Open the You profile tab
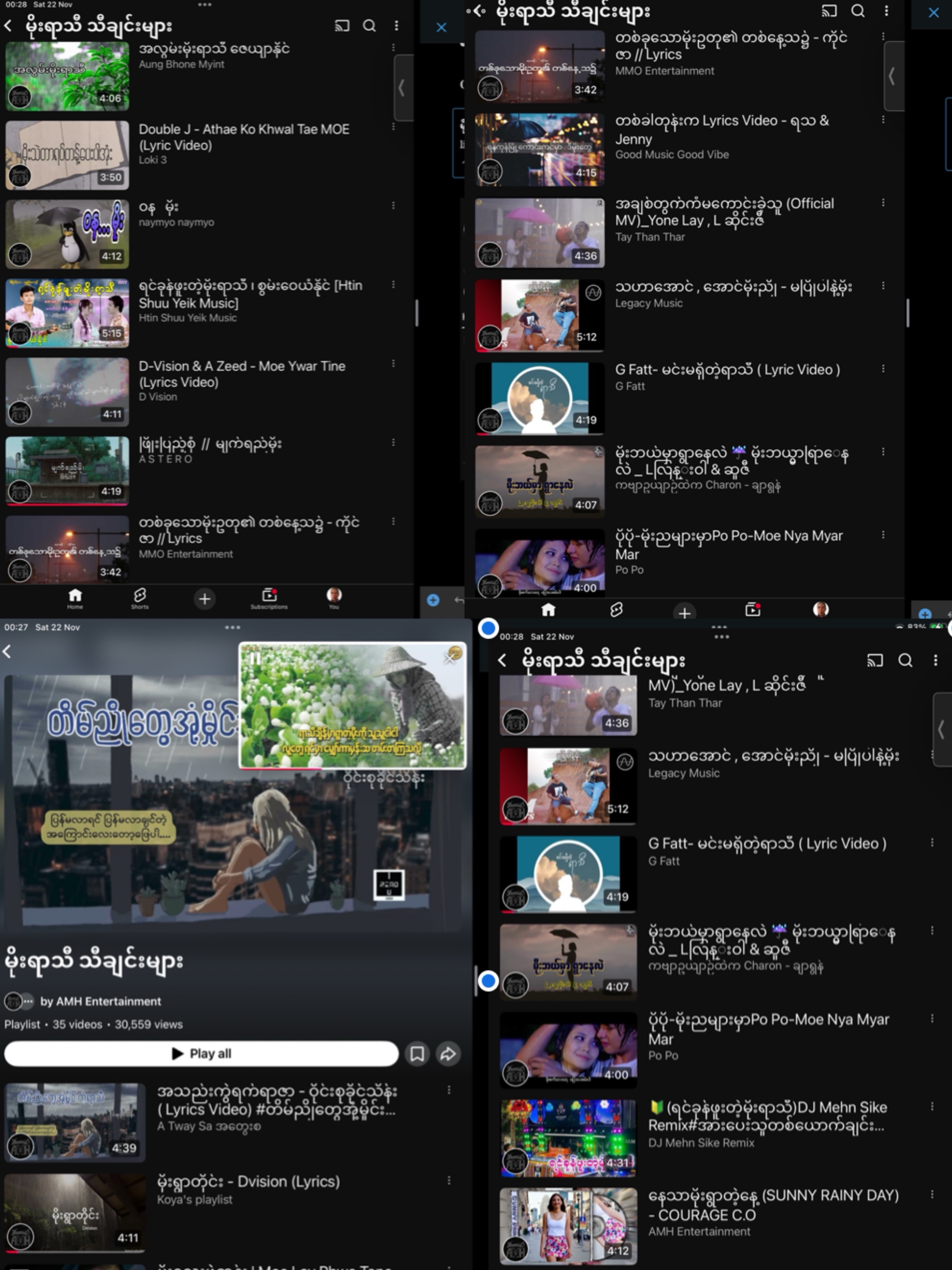Image resolution: width=952 pixels, height=1270 pixels. 334,598
